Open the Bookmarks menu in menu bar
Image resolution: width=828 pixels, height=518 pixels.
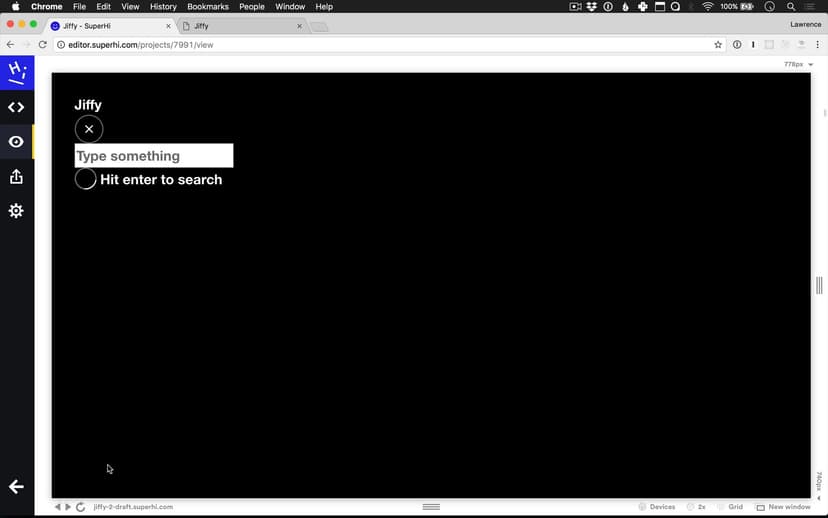(208, 7)
